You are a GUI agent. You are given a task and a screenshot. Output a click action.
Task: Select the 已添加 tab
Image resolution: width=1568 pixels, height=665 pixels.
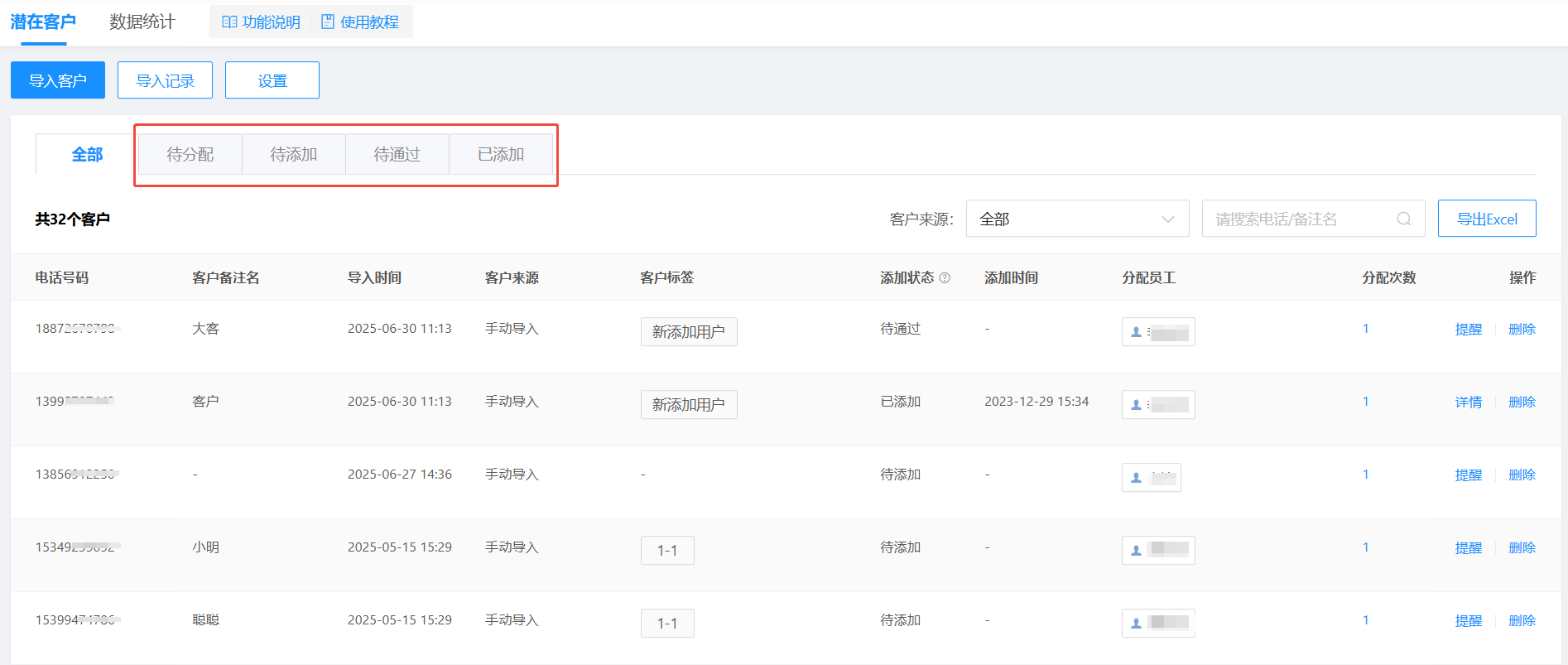point(501,155)
